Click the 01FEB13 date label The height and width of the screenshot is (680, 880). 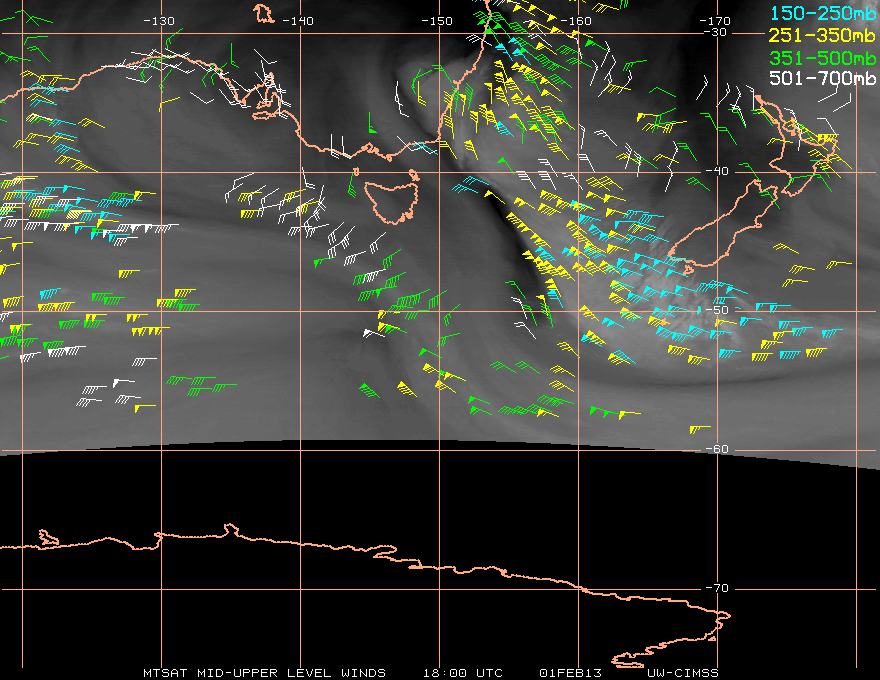pos(570,673)
